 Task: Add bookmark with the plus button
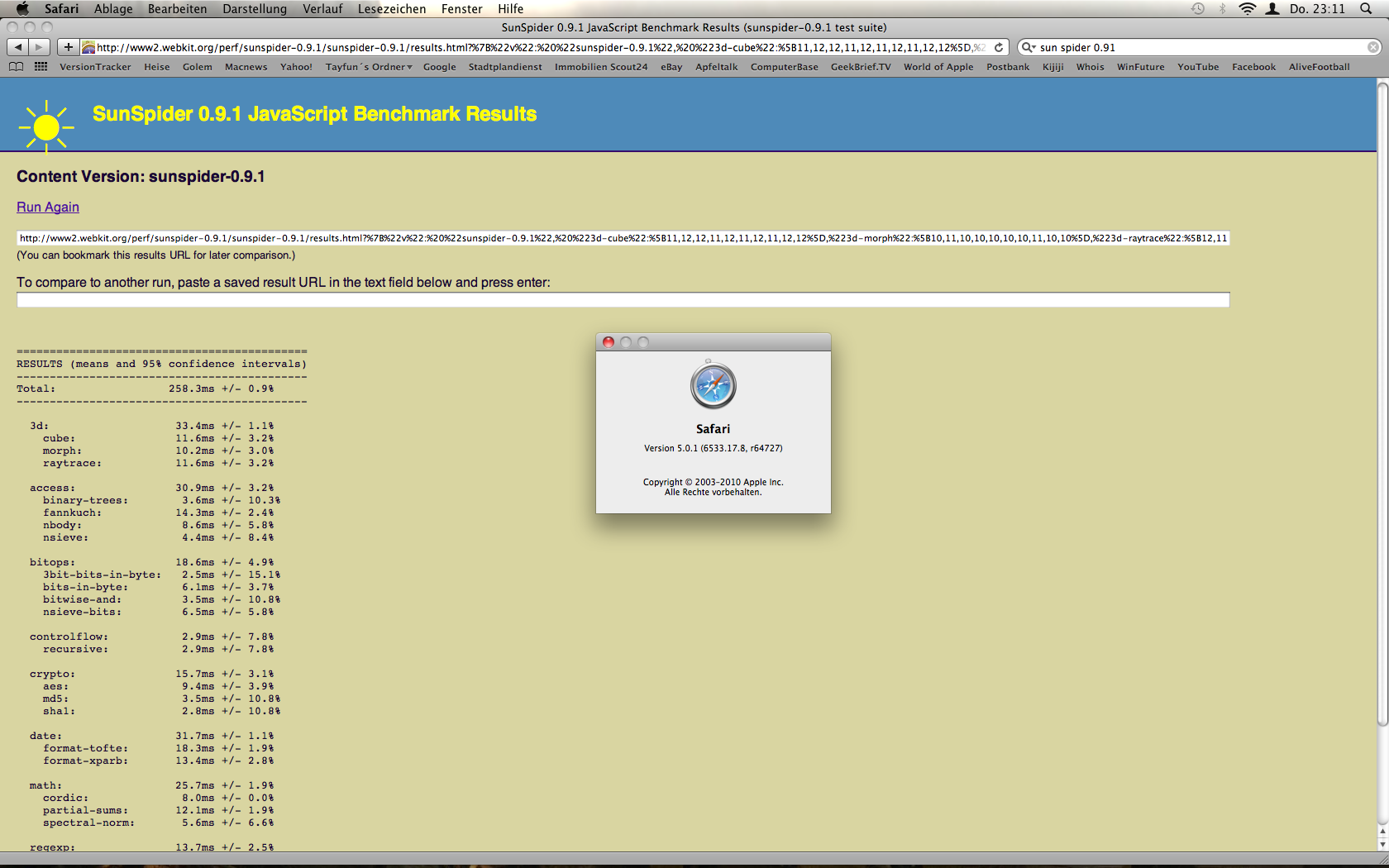click(x=69, y=47)
